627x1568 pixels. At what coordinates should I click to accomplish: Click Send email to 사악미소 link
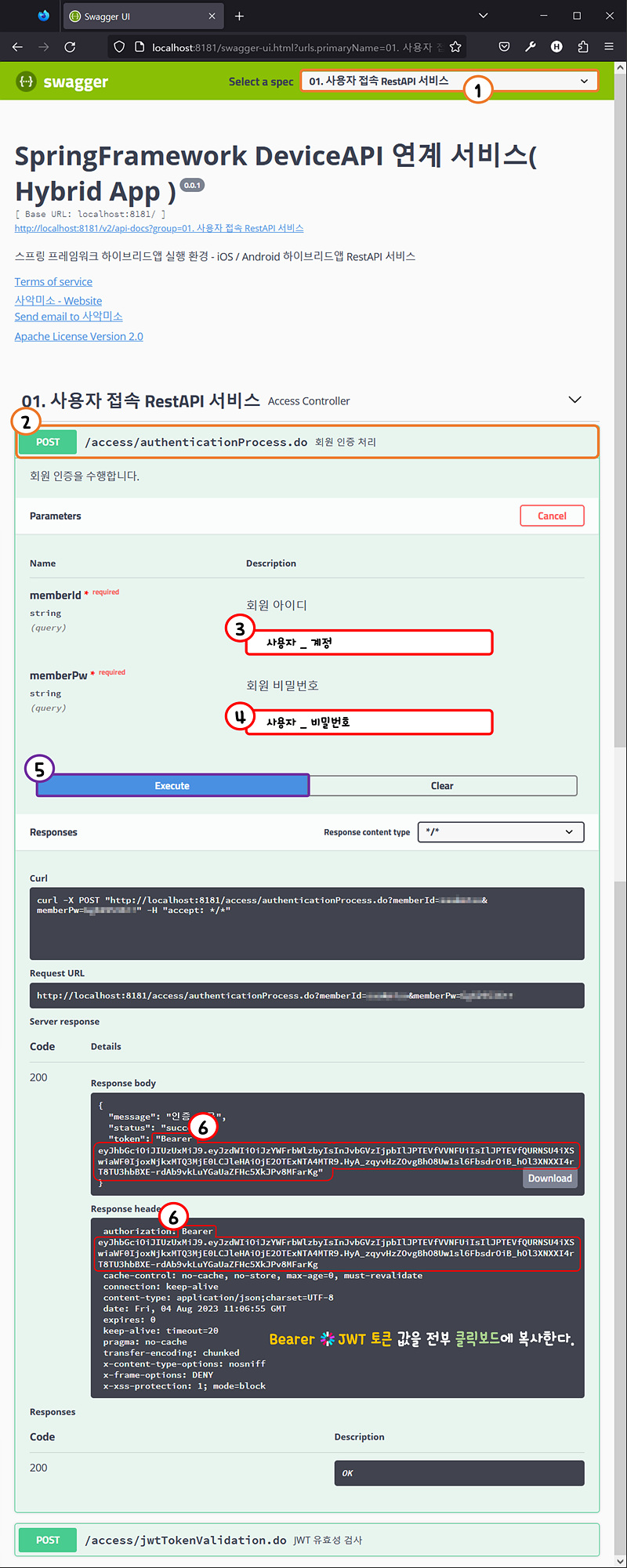[68, 317]
